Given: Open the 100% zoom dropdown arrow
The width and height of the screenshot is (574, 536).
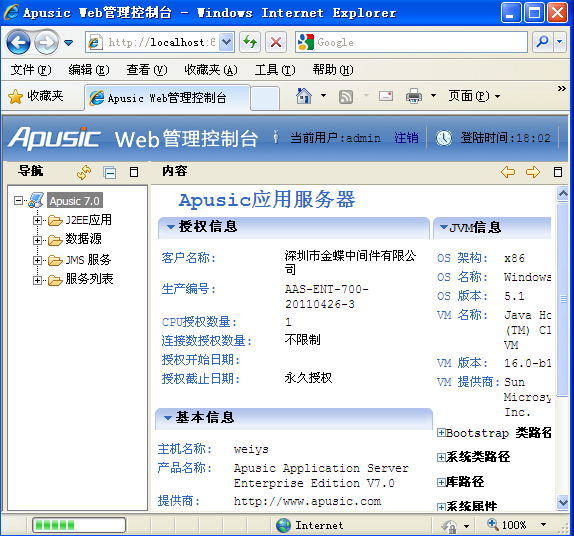Looking at the screenshot, I should tap(543, 525).
